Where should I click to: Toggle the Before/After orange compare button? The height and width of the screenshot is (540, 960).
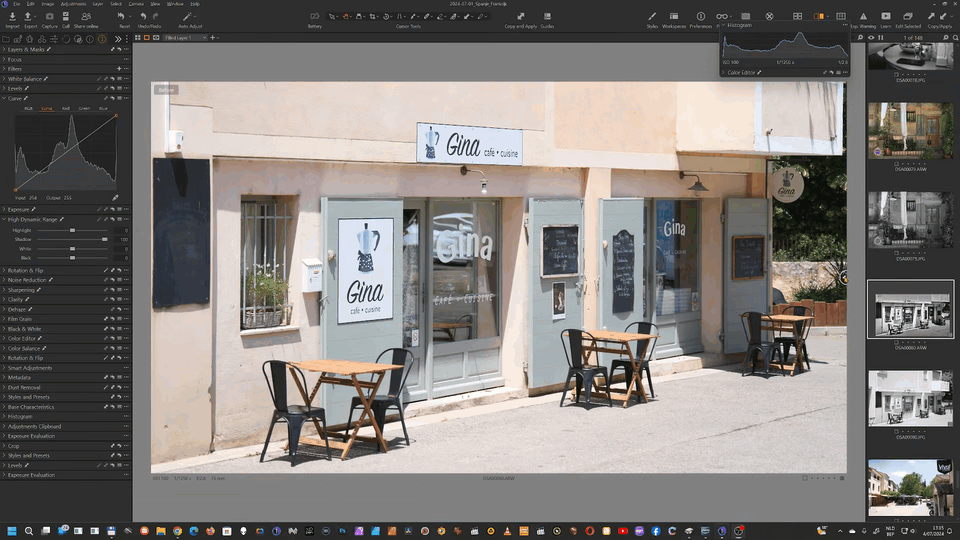[819, 17]
